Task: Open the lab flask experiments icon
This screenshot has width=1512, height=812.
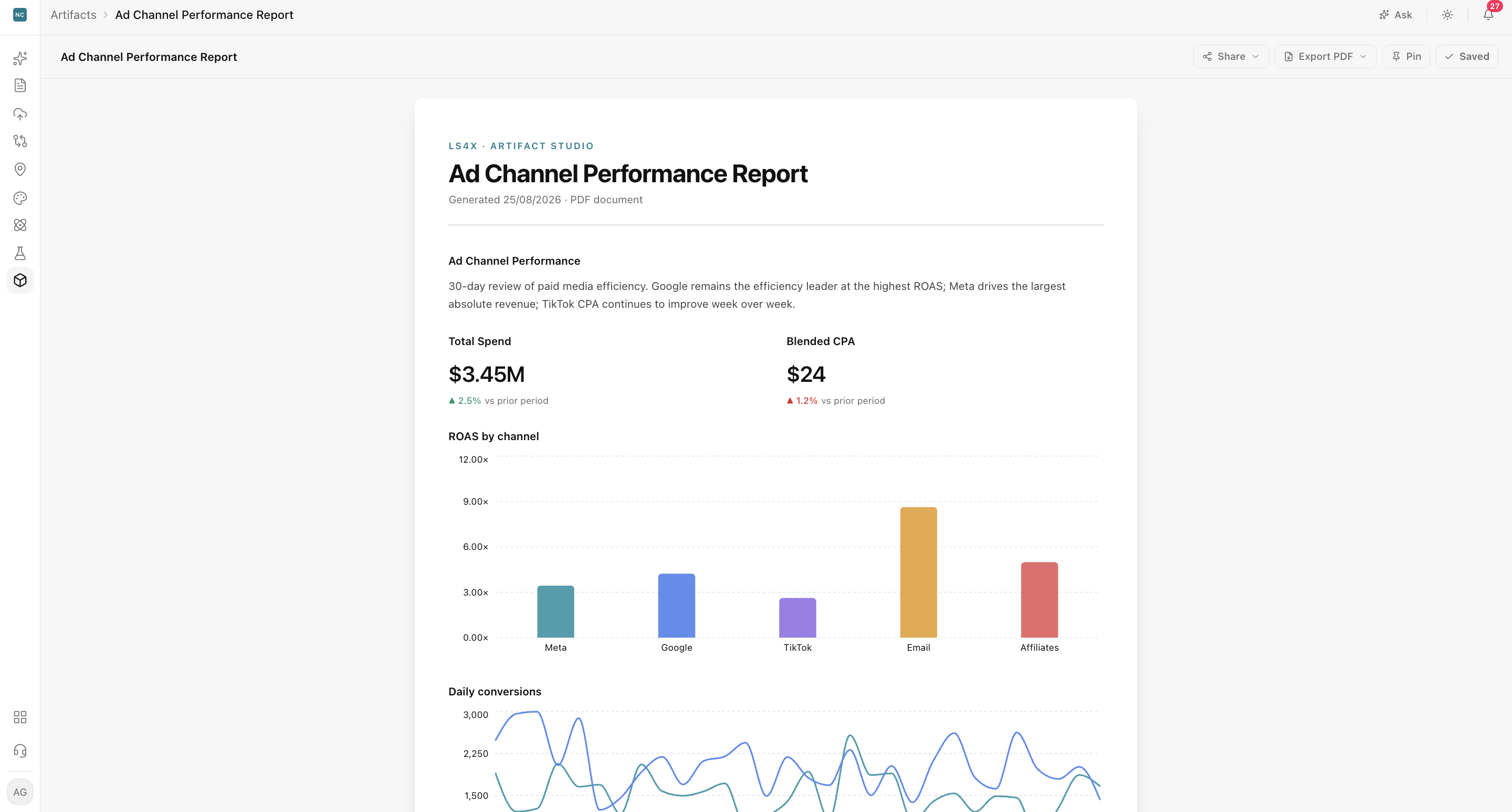Action: (x=20, y=253)
